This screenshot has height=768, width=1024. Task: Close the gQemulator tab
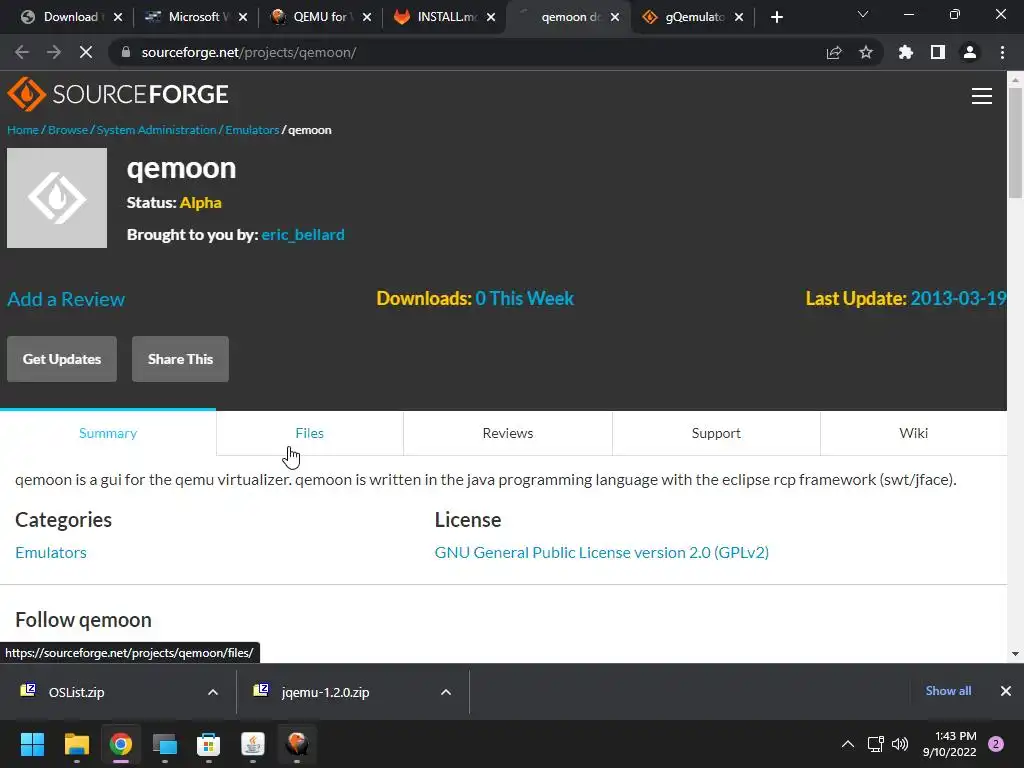tap(739, 17)
